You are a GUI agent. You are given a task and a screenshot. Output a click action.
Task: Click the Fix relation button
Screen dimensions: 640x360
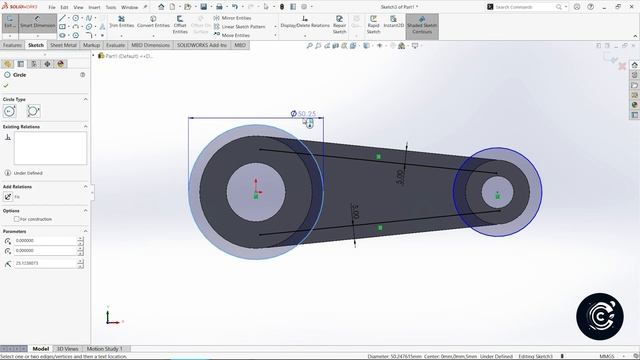pyautogui.click(x=8, y=197)
